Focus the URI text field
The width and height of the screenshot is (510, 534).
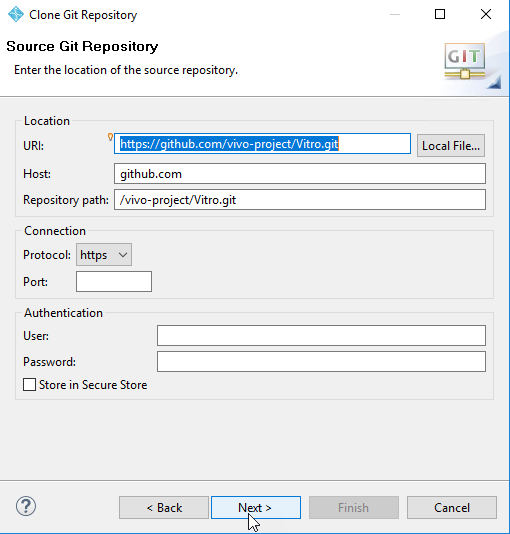pos(262,144)
